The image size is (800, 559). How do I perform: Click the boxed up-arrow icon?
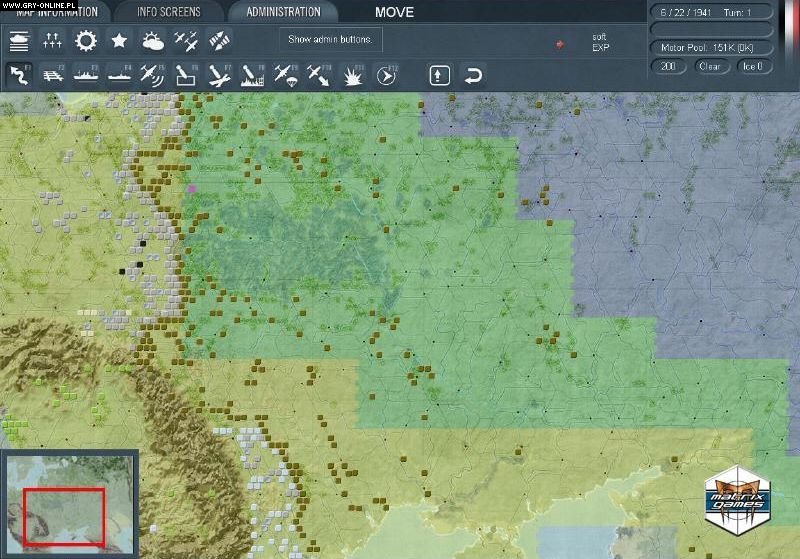(440, 75)
